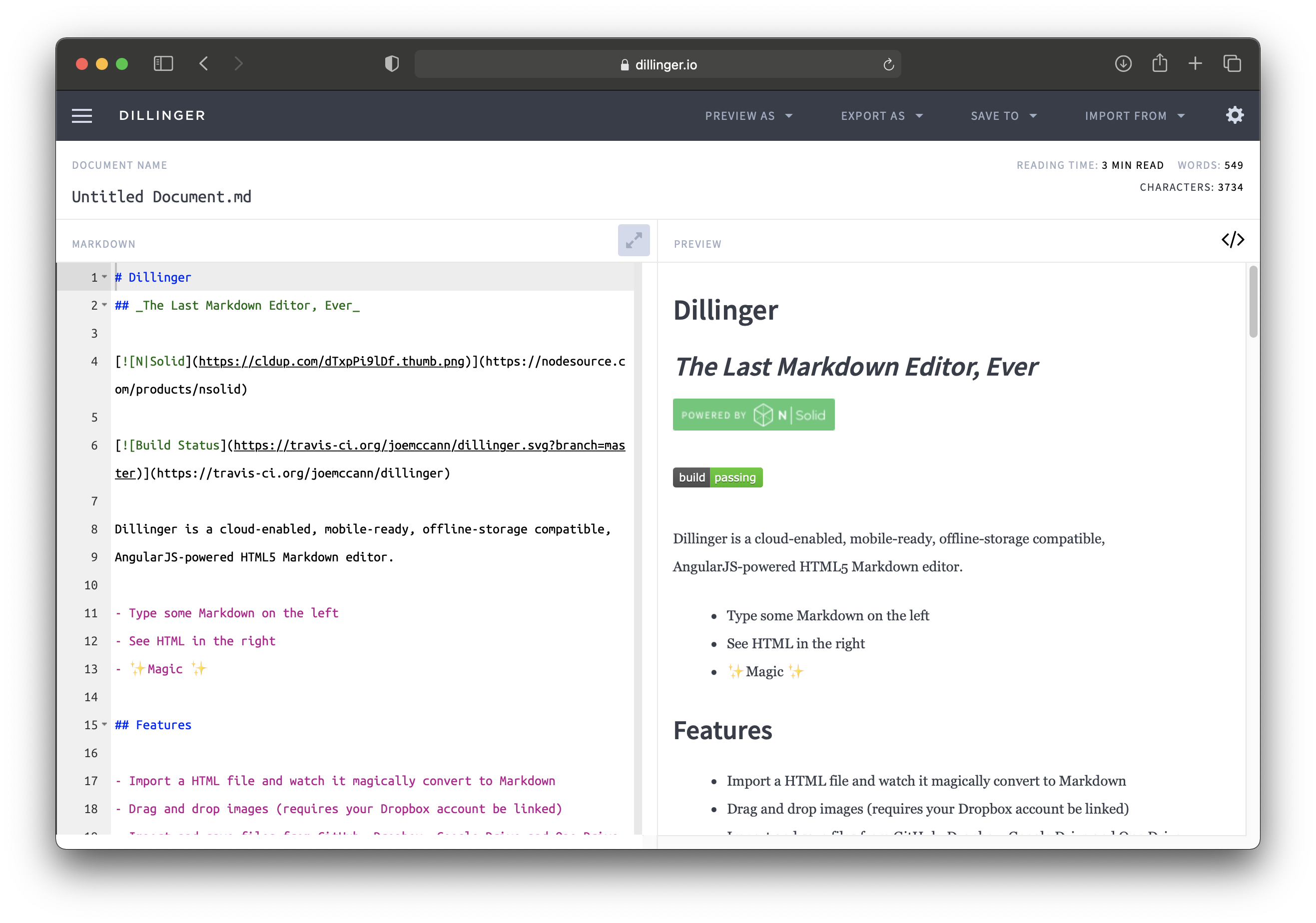Image resolution: width=1316 pixels, height=923 pixels.
Task: Open a new Safari tab
Action: click(x=1195, y=63)
